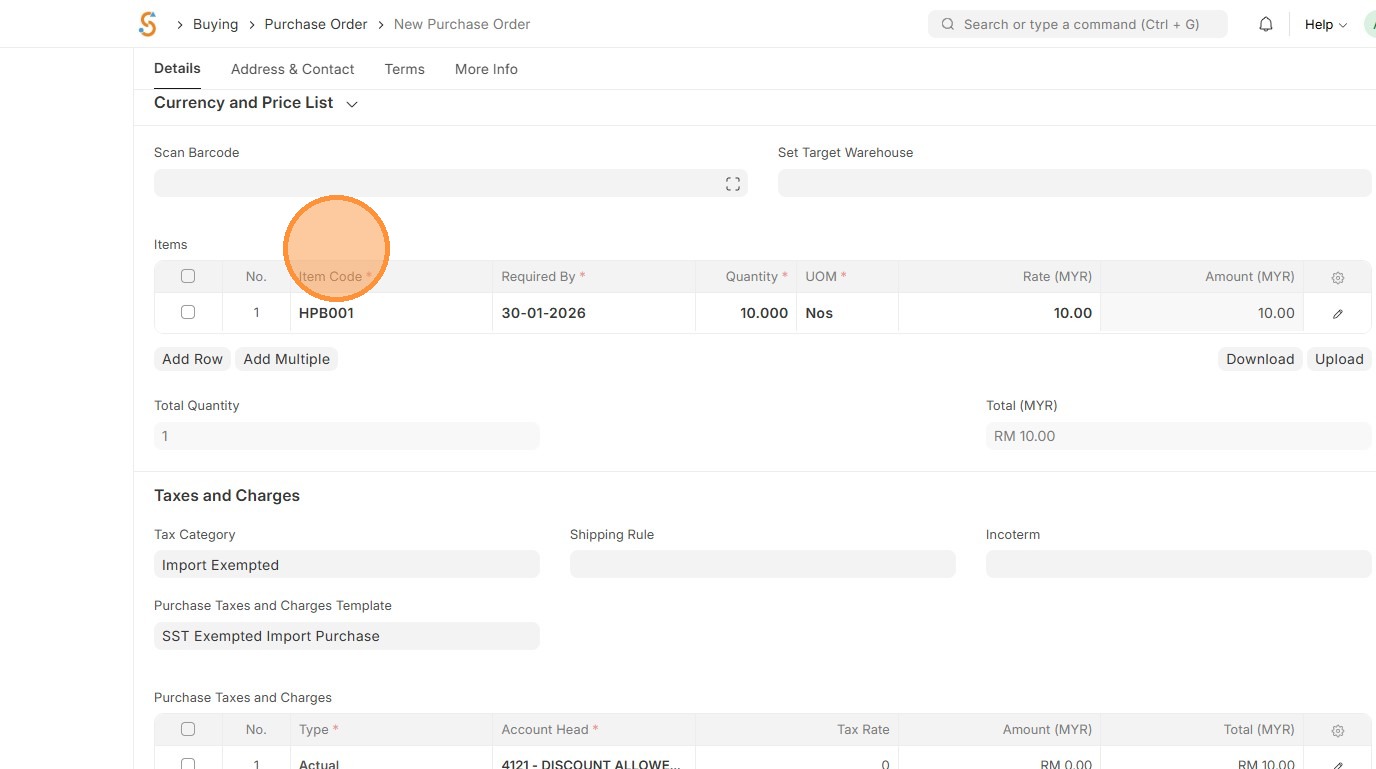Click the search magnifier icon
The image size is (1376, 769).
pos(948,24)
